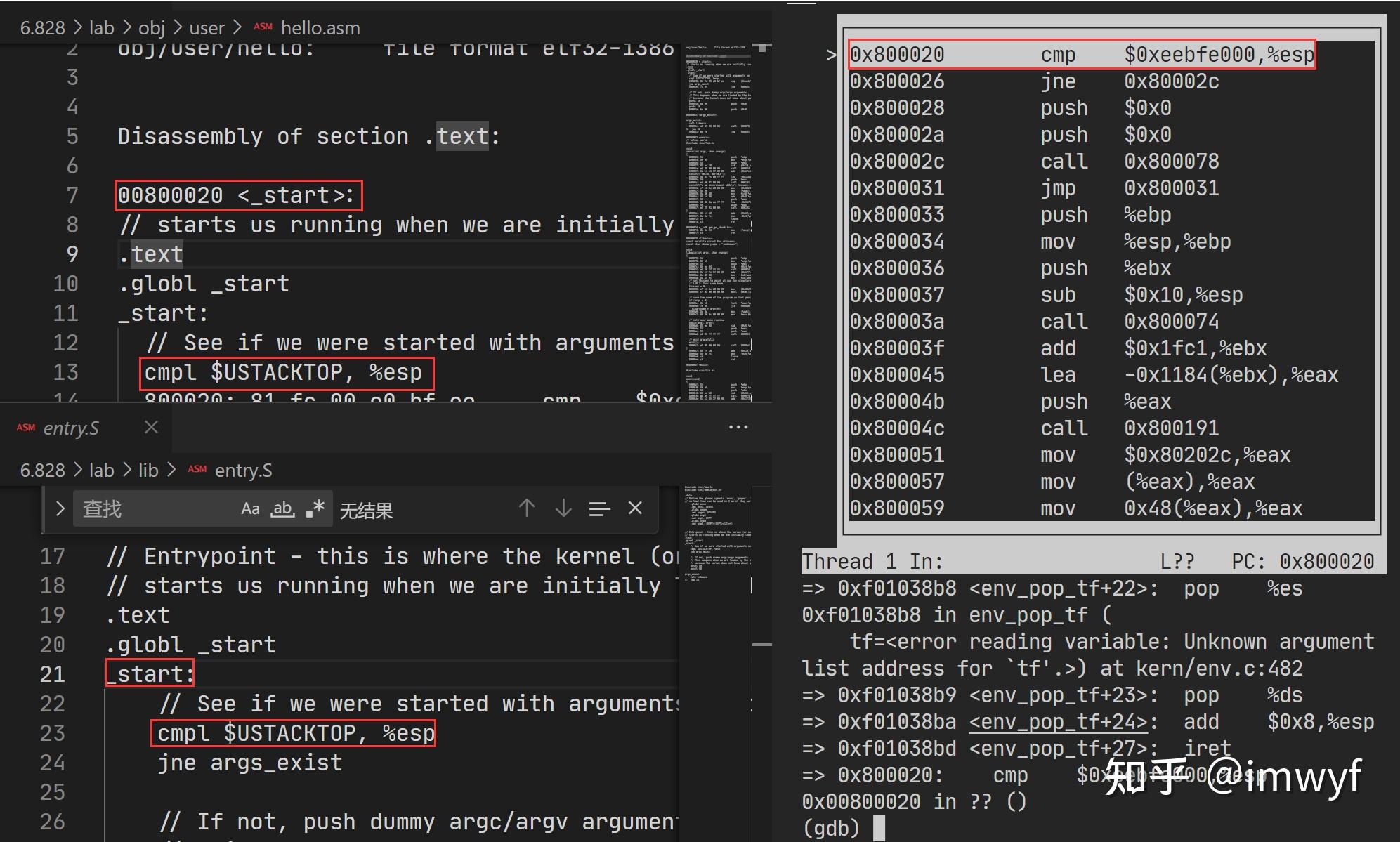Toggle match case (Aa) in the find widget

pyautogui.click(x=251, y=508)
